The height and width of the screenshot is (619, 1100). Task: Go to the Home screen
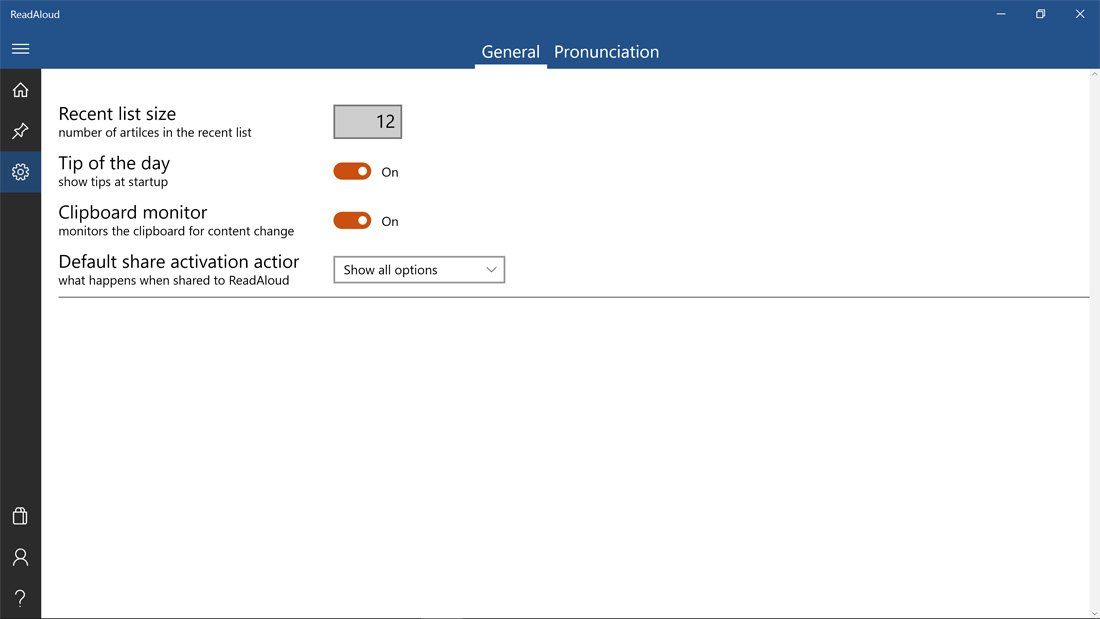coord(20,89)
